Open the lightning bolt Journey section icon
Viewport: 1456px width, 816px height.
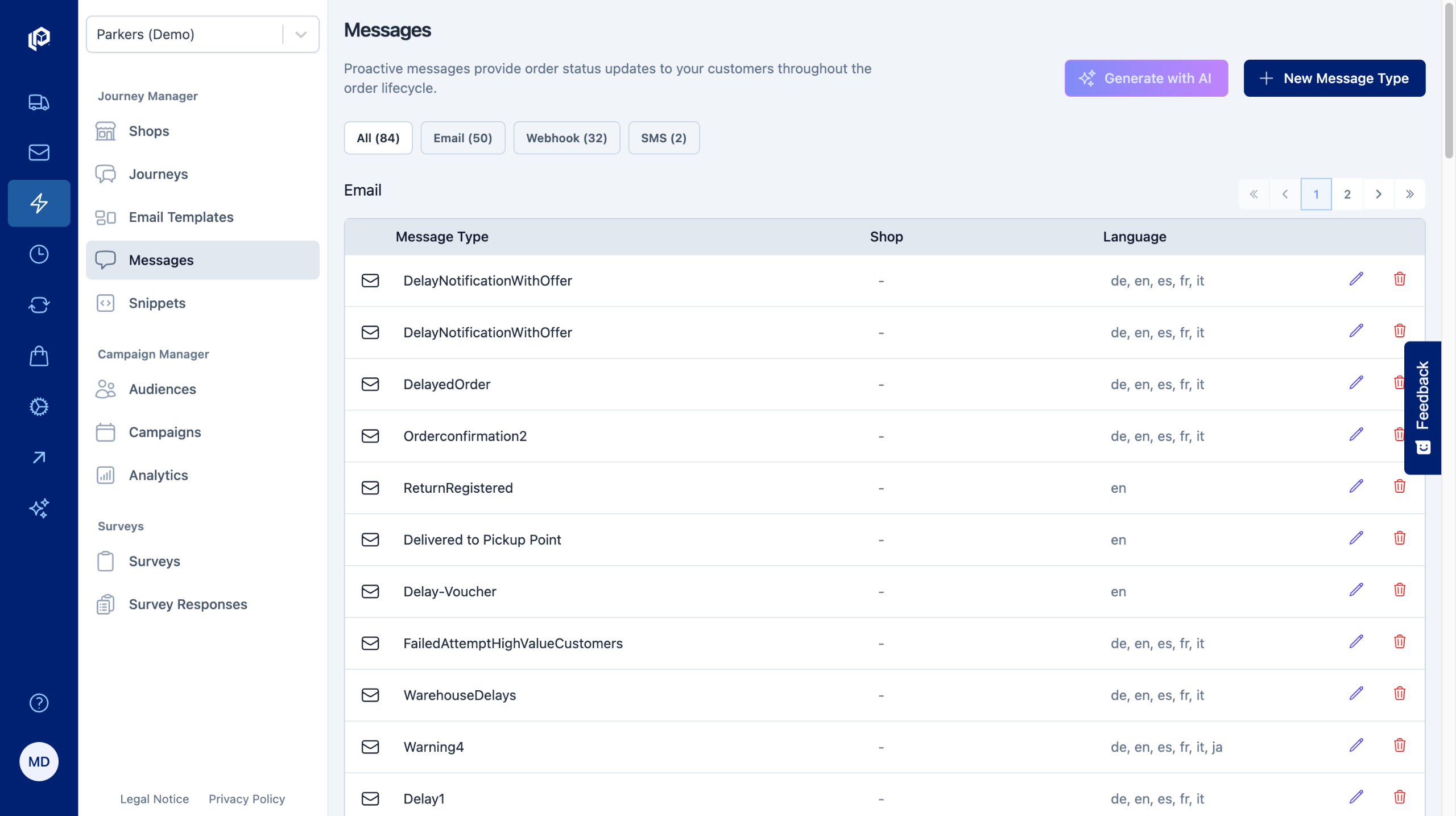coord(39,203)
